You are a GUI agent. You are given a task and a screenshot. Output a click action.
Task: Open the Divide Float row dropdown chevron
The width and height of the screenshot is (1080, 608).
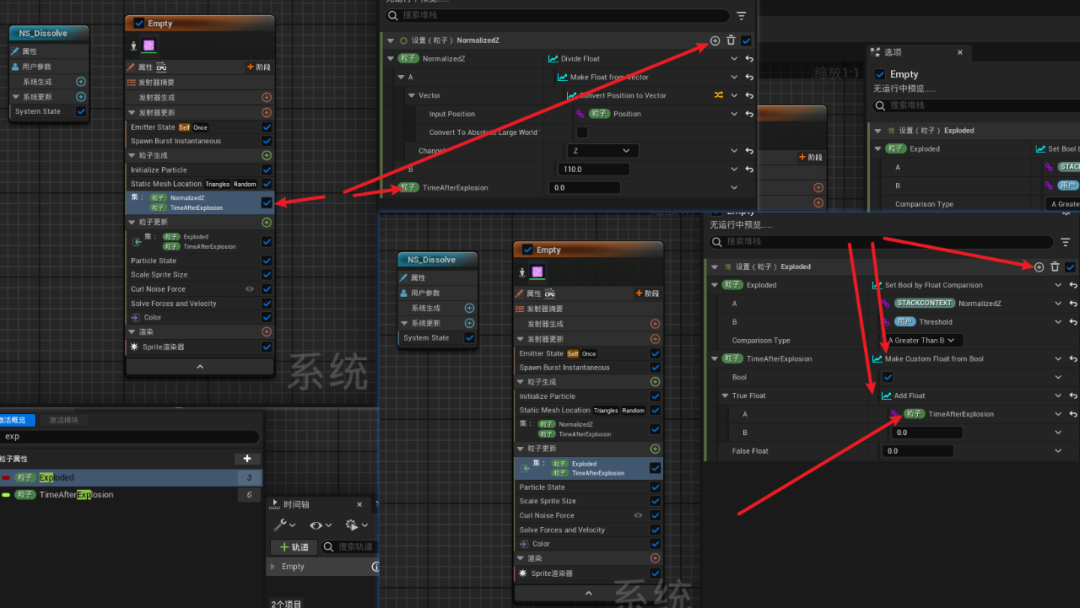click(x=734, y=59)
